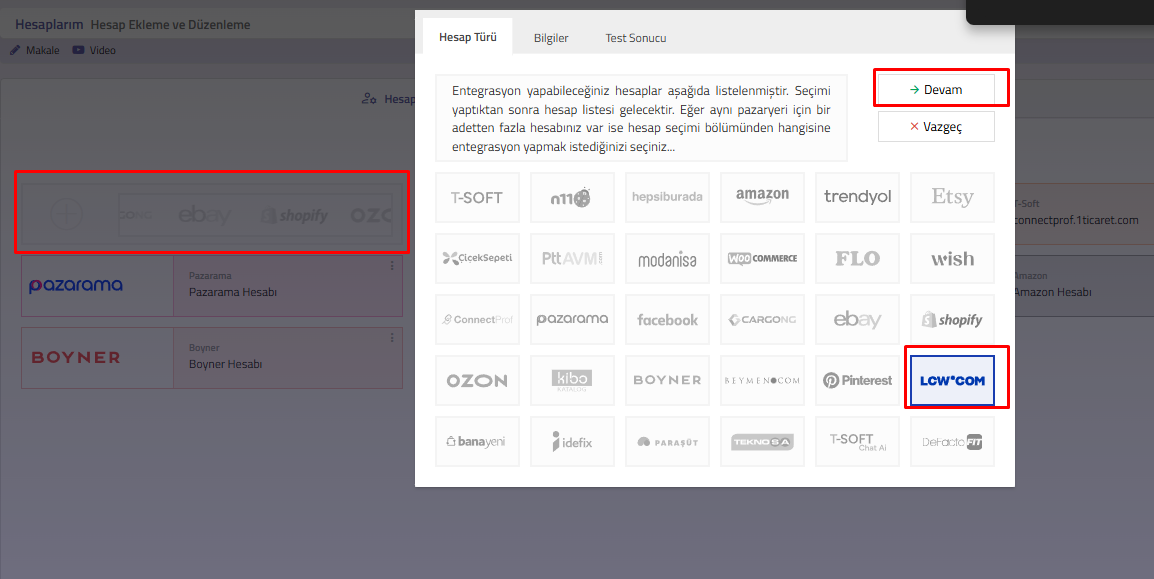
Task: Select the DeFacto tile
Action: pyautogui.click(x=952, y=441)
